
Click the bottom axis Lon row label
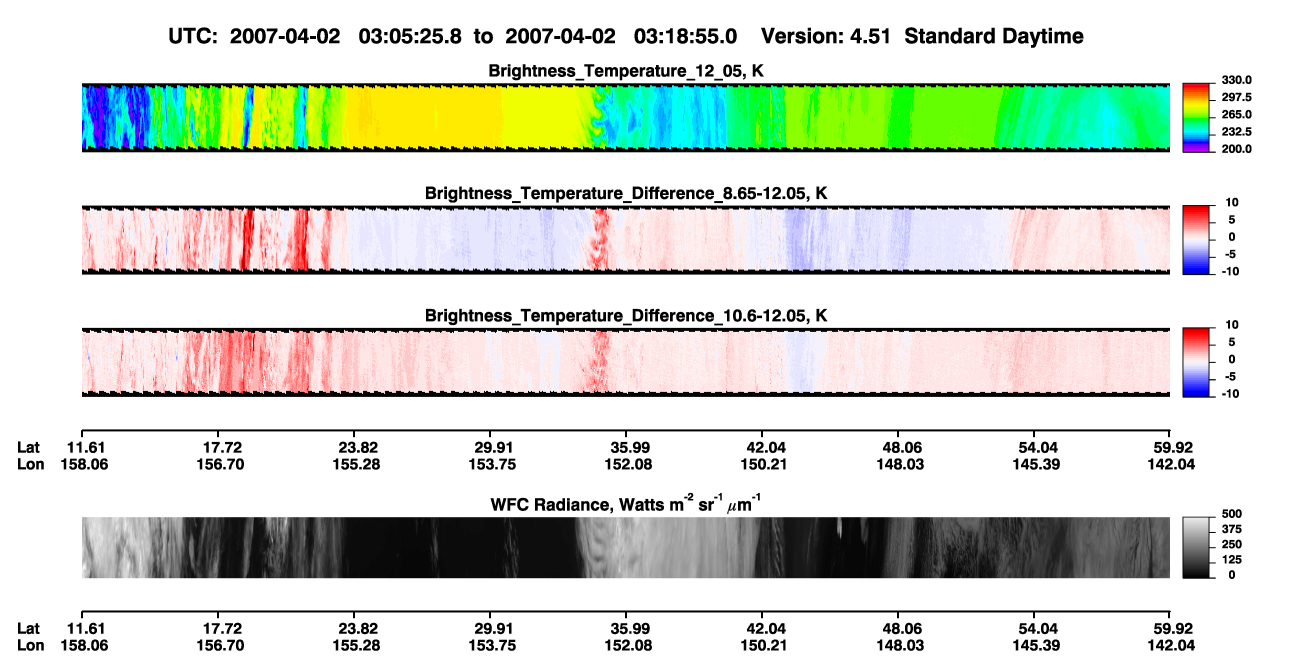(30, 646)
